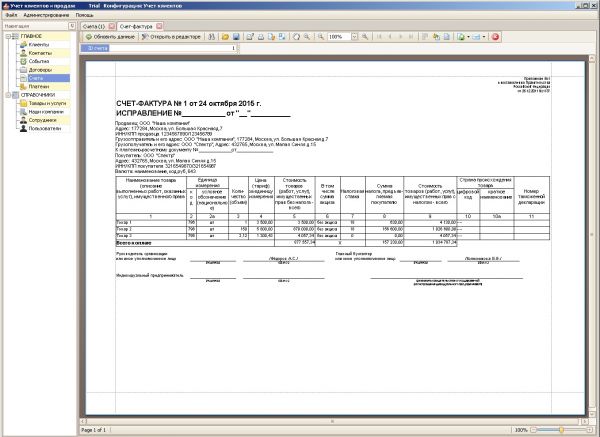
Task: Click the zoom slider in status bar
Action: [561, 430]
